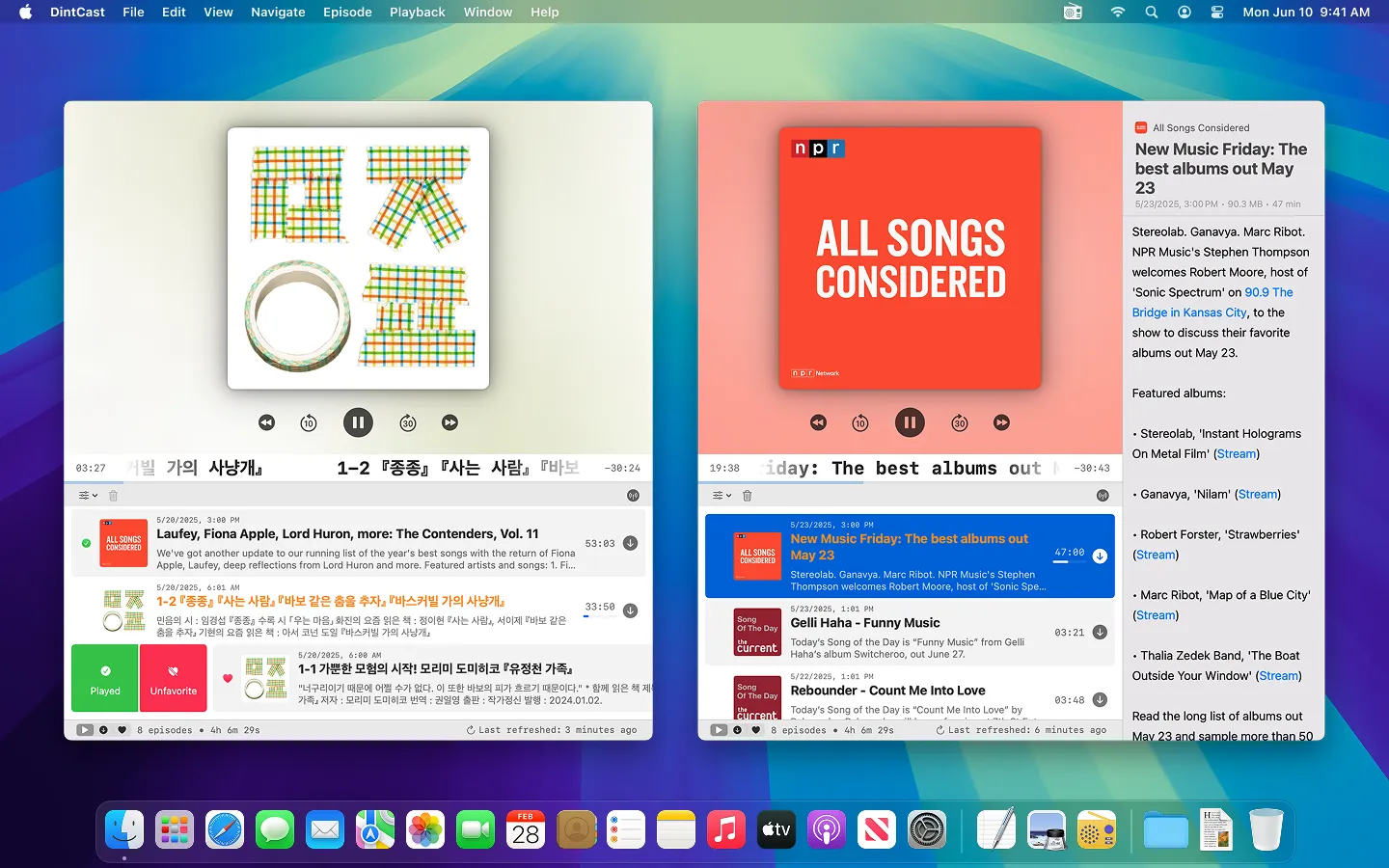The width and height of the screenshot is (1389, 868).
Task: Toggle the play-queue filter in left window footer
Action: (x=85, y=730)
